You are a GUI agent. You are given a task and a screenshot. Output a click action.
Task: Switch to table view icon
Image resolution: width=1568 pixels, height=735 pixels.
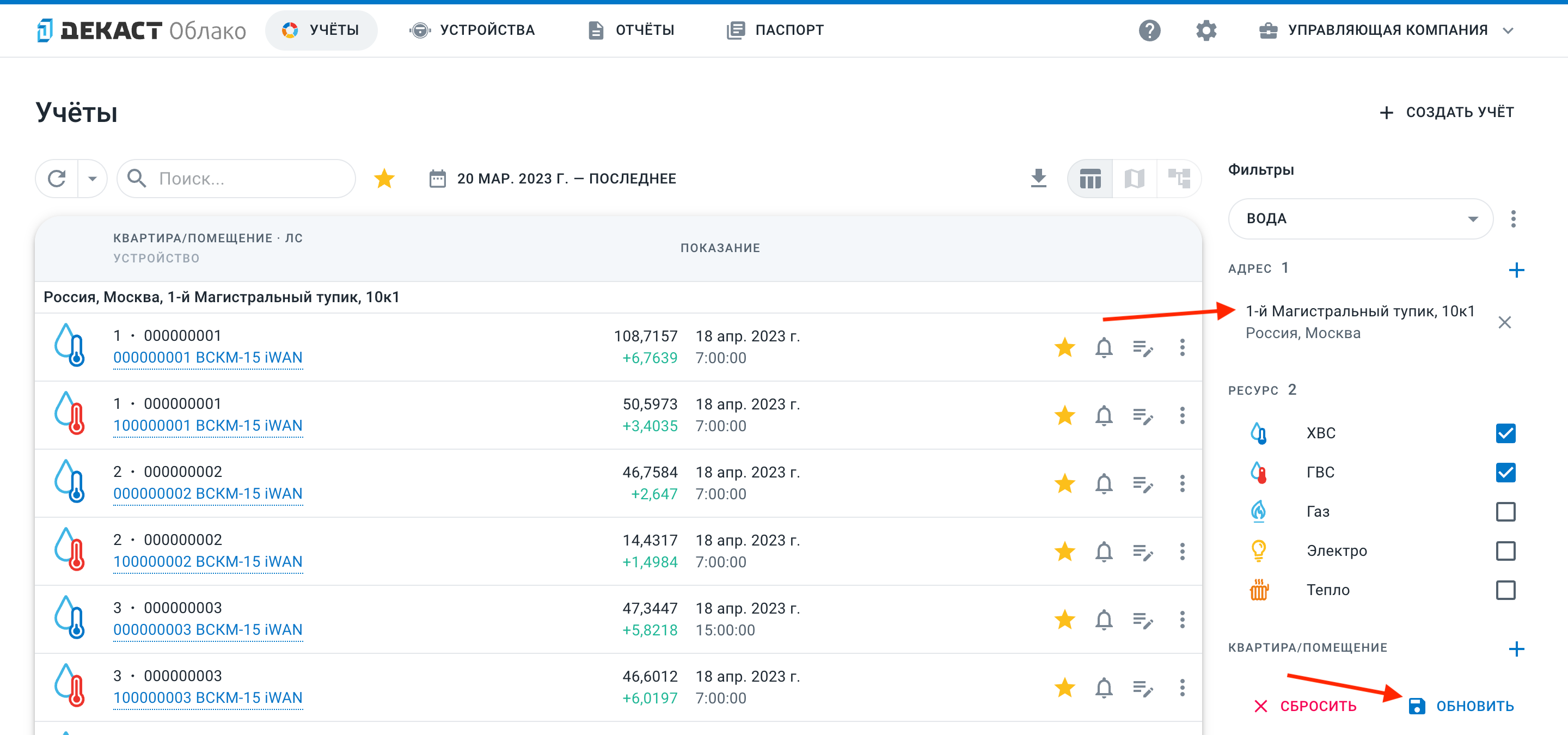click(x=1089, y=178)
